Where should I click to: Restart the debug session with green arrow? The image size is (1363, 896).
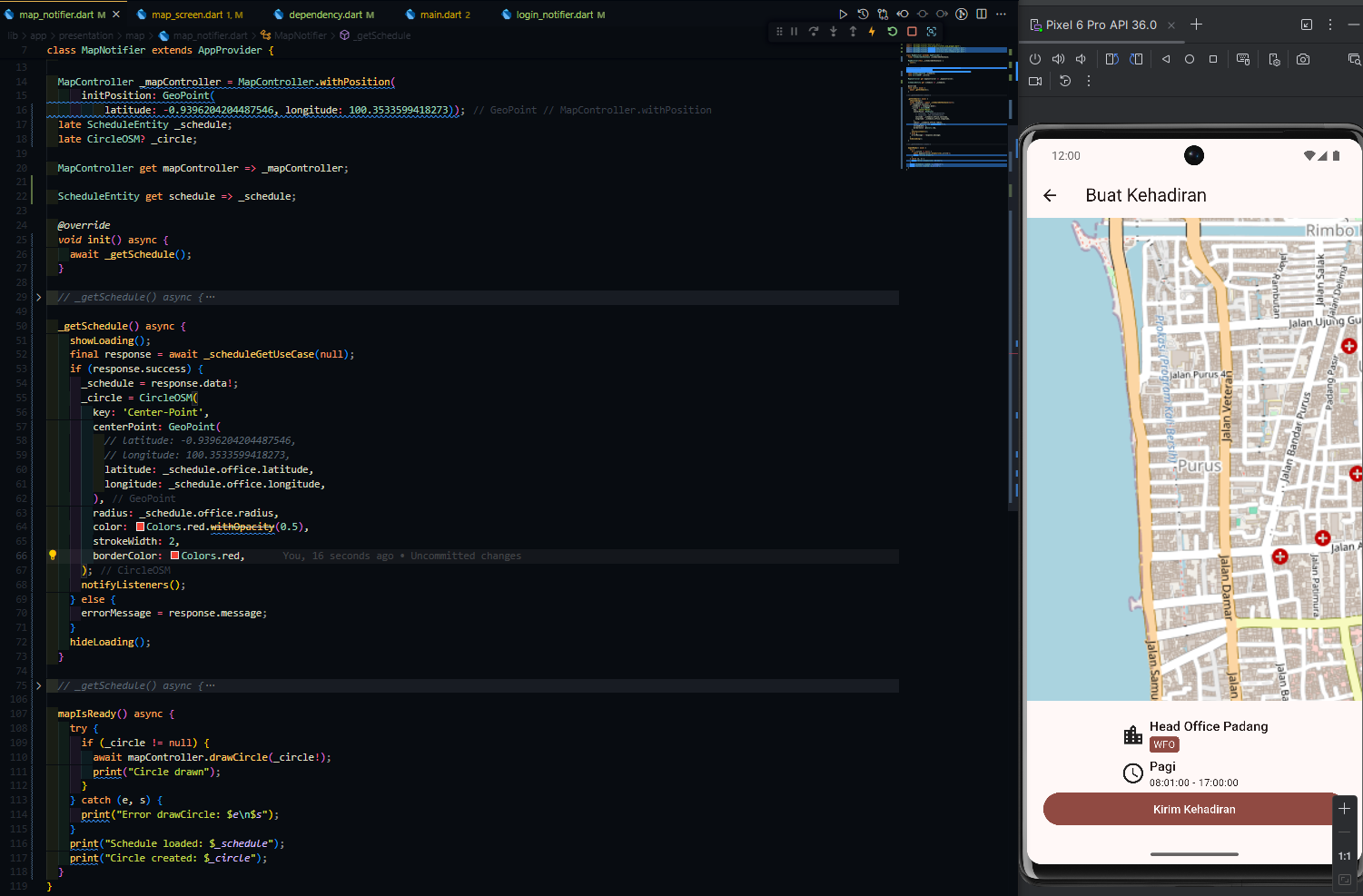892,32
